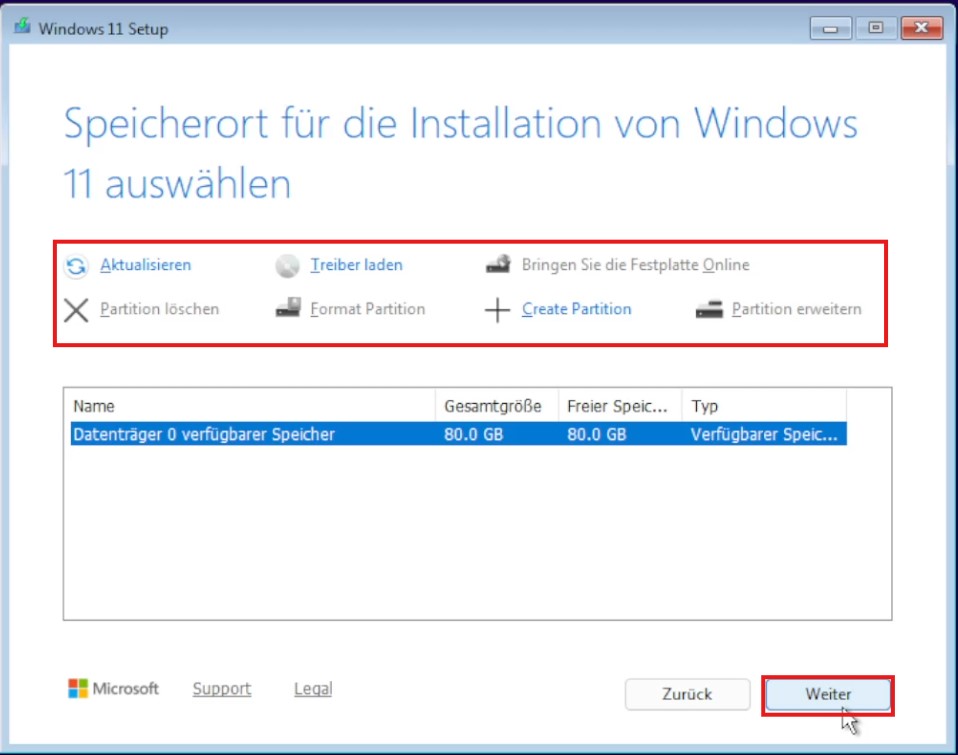Sort by the Freier Speic... column header
Viewport: 958px width, 755px height.
[620, 406]
